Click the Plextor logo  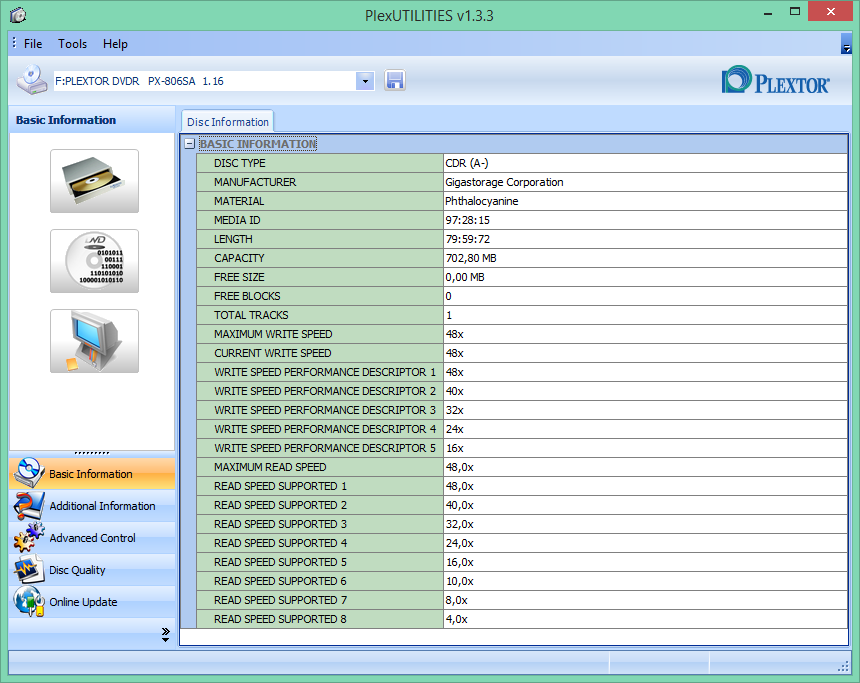point(775,81)
